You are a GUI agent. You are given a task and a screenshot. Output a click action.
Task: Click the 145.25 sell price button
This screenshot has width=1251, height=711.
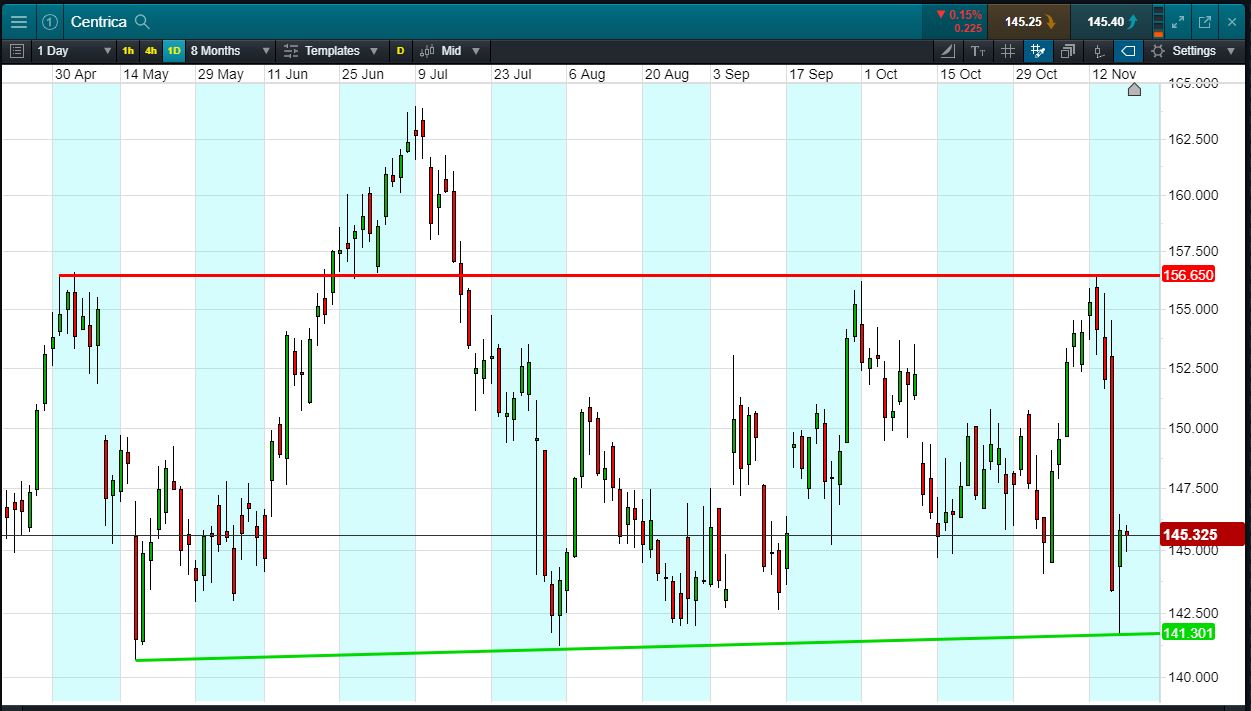1030,21
